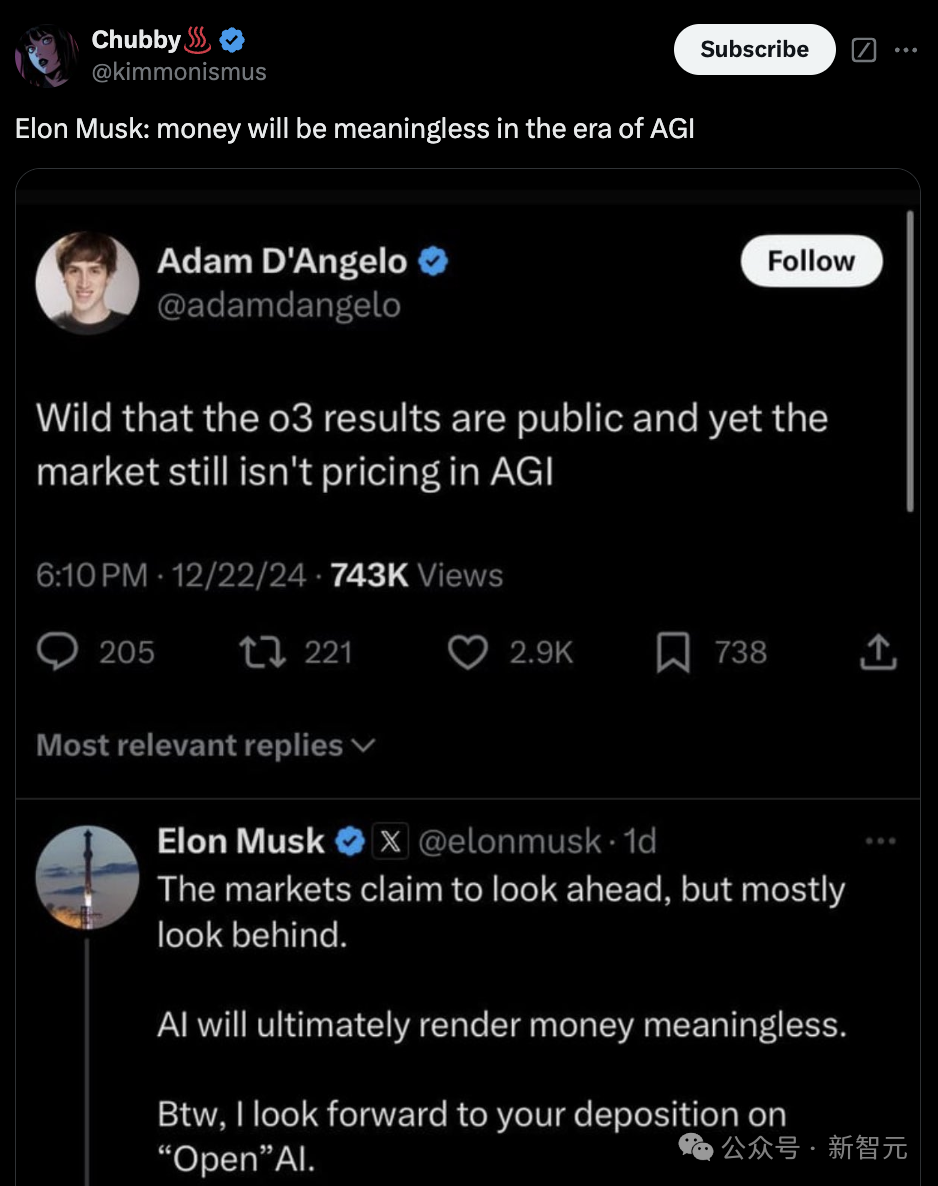Open more options on Elon Musk's reply
938x1186 pixels.
click(x=881, y=841)
